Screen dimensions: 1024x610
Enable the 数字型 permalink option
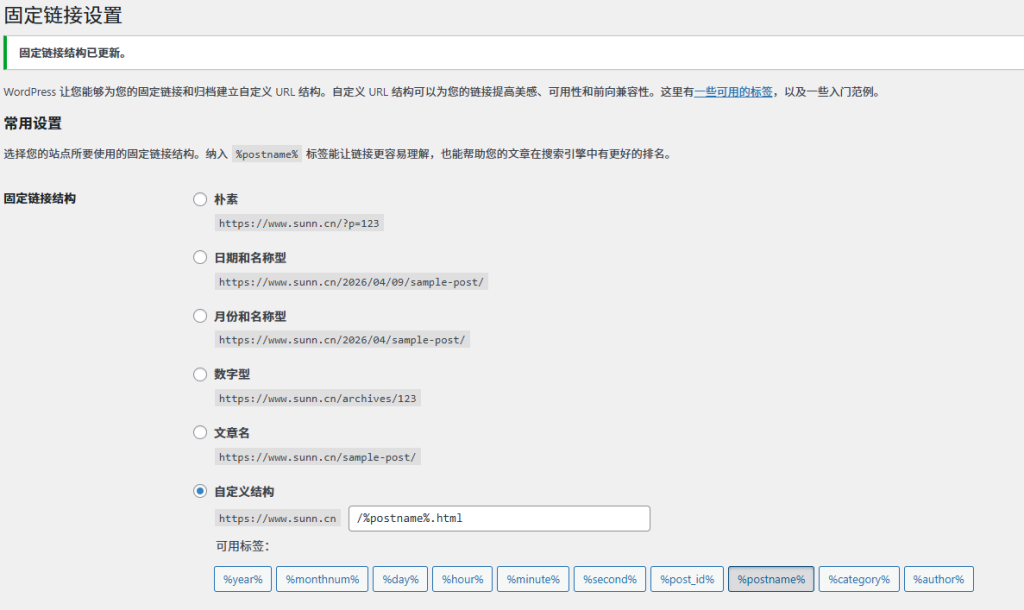click(x=200, y=374)
